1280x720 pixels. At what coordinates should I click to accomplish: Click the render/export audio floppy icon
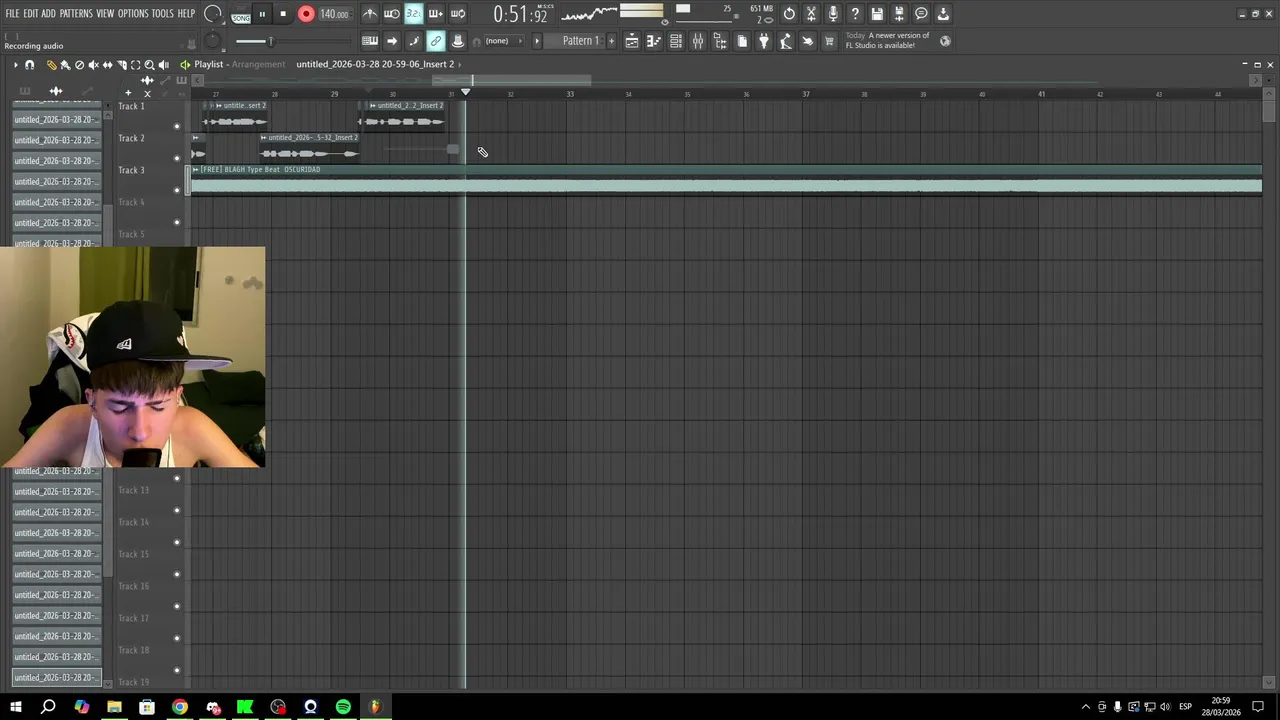point(899,14)
